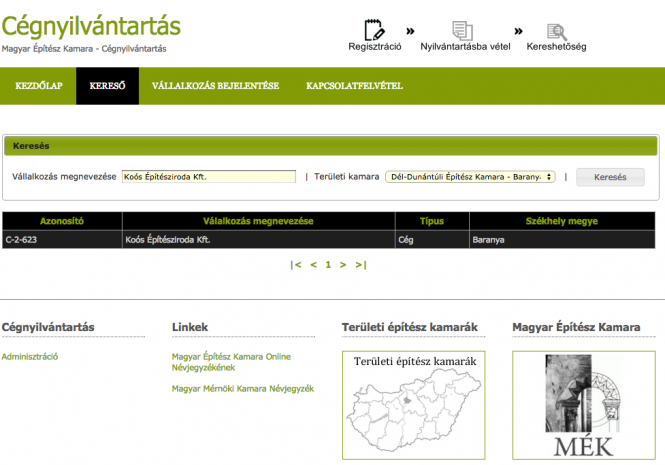This screenshot has width=665, height=465.
Task: Click the Területi építész kamarák map image
Action: click(414, 405)
